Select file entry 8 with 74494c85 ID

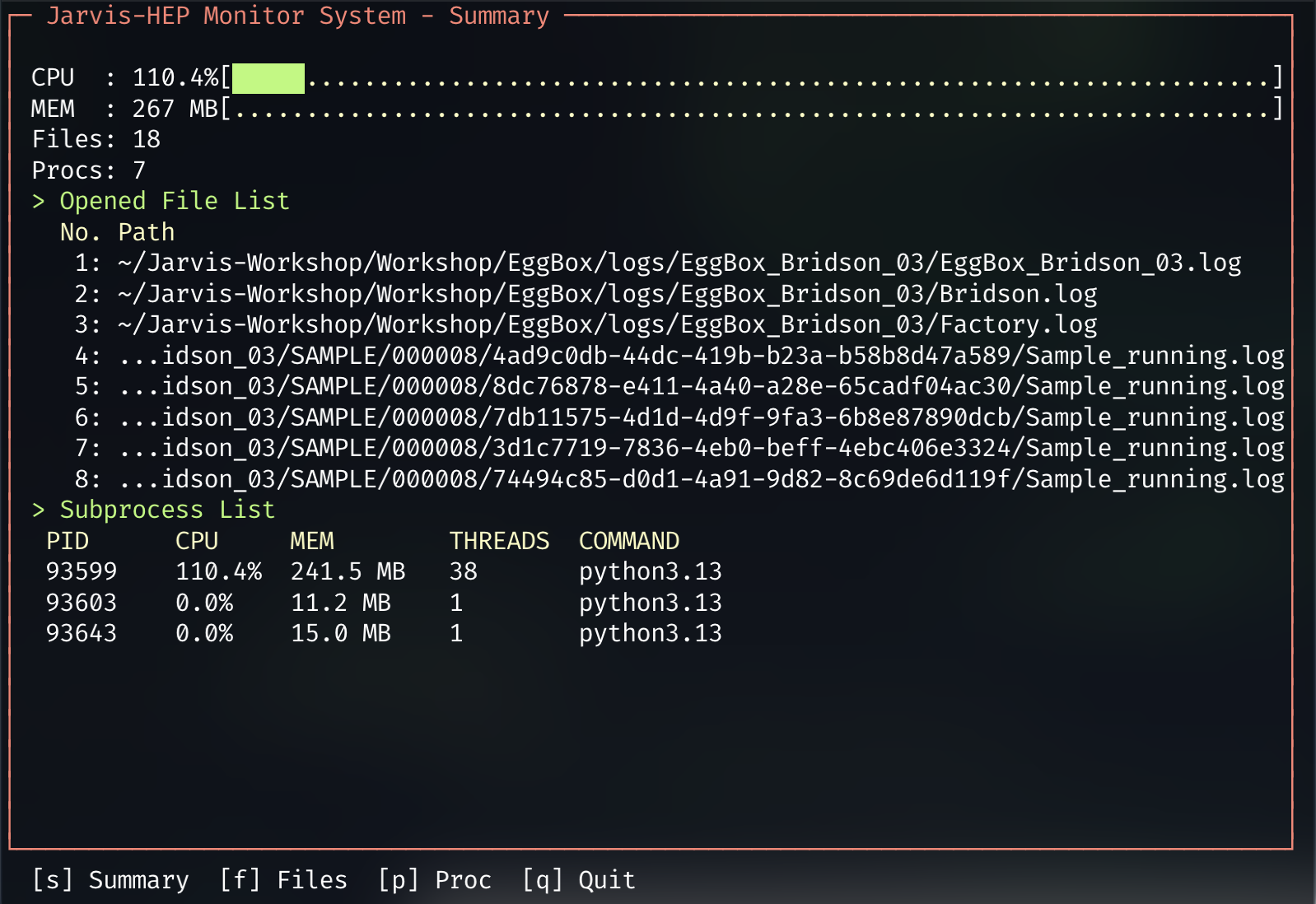point(701,479)
